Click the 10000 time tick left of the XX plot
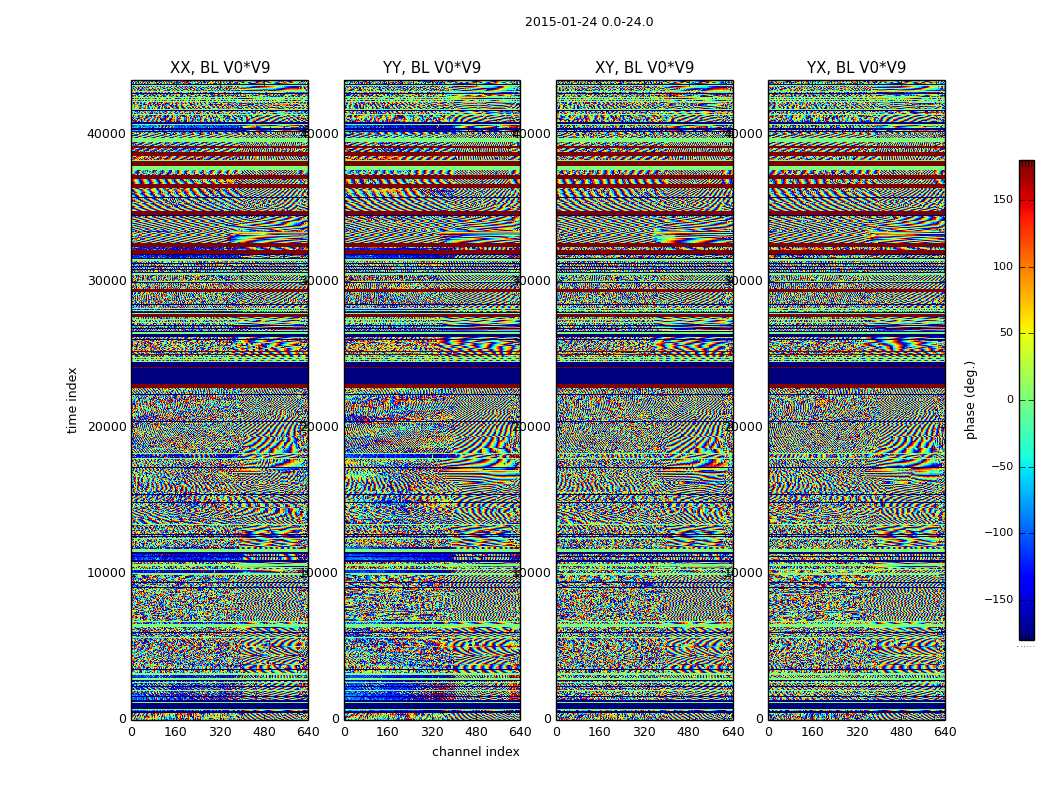The width and height of the screenshot is (1050, 800). (106, 572)
